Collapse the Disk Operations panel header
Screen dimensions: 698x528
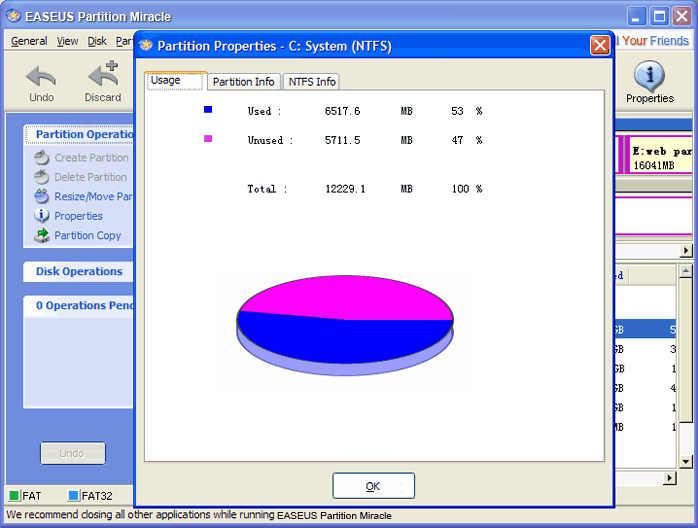(79, 272)
